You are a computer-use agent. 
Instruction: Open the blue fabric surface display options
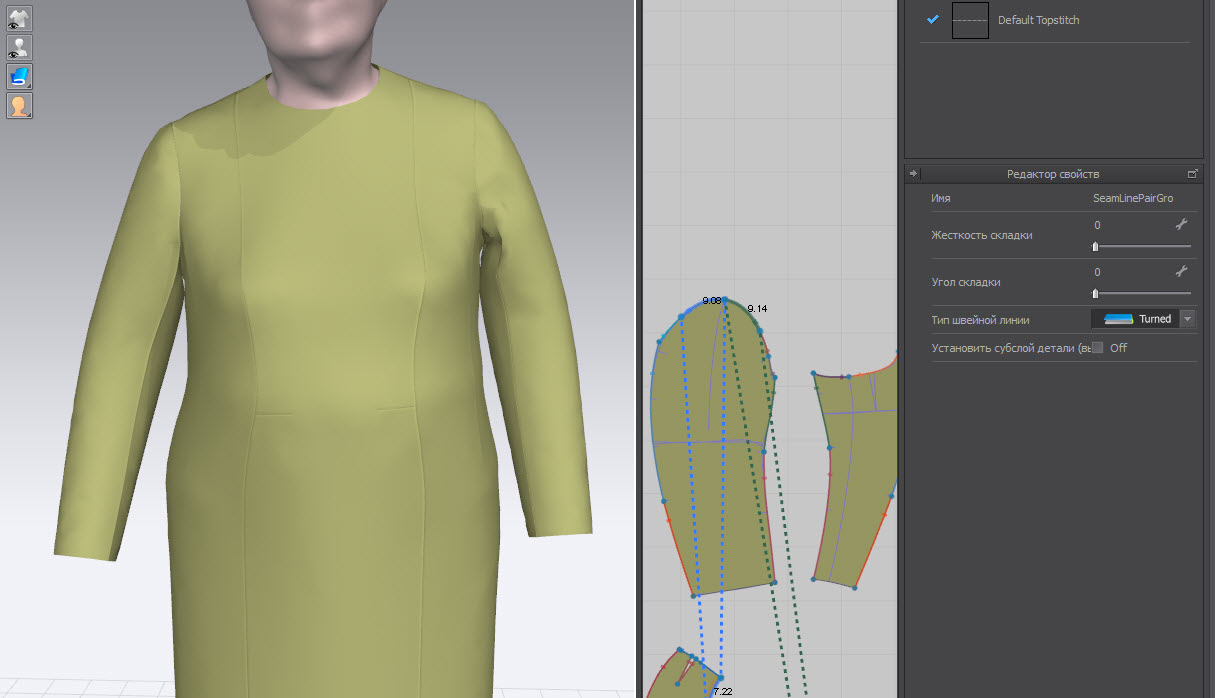coord(20,76)
